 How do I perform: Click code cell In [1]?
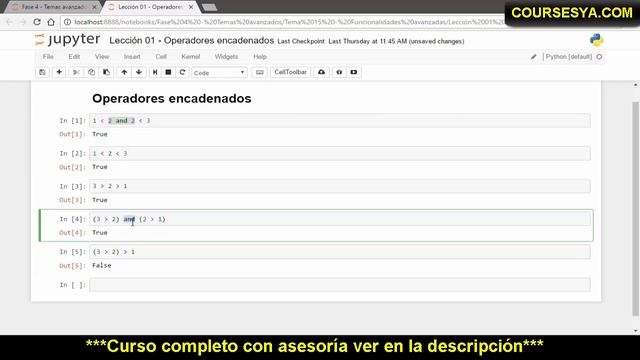click(340, 121)
